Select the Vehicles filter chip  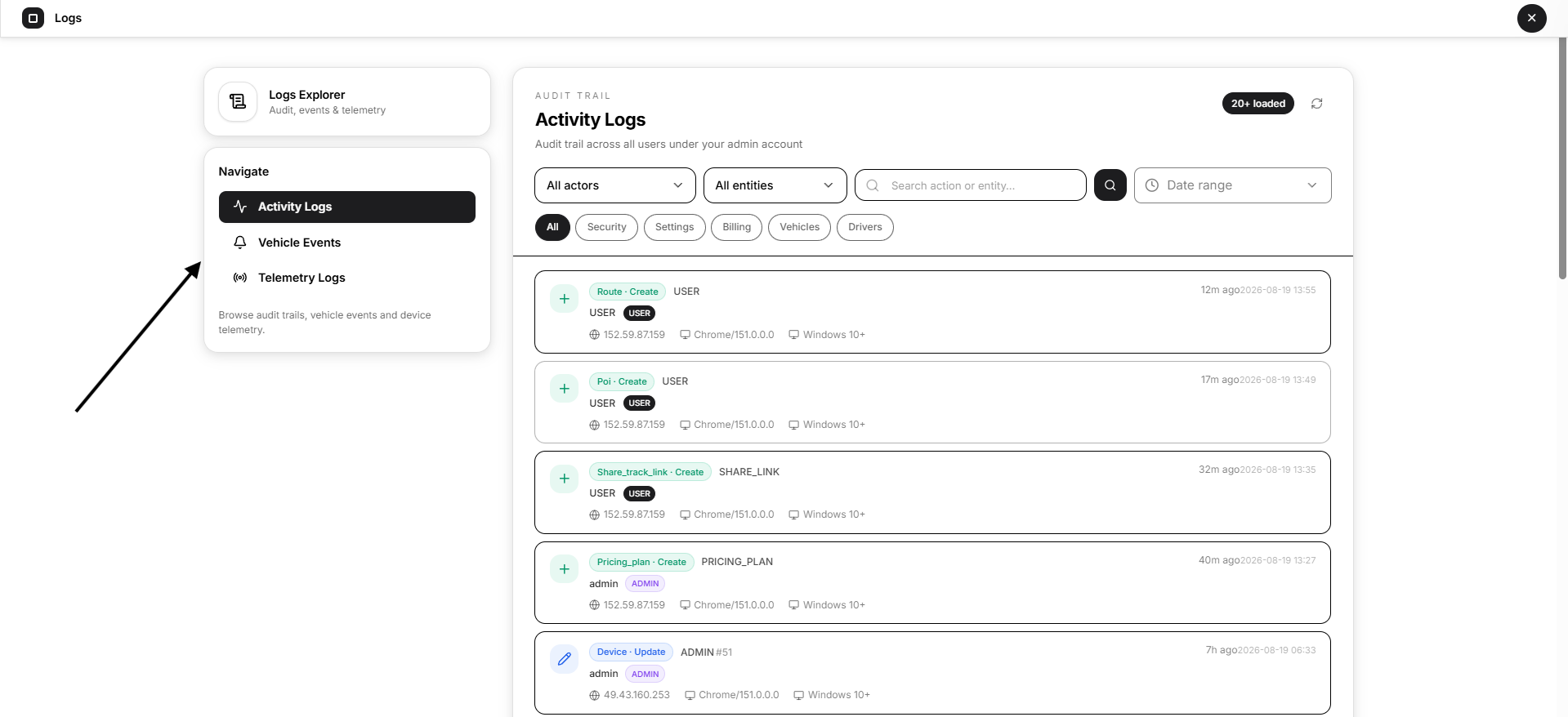point(799,227)
